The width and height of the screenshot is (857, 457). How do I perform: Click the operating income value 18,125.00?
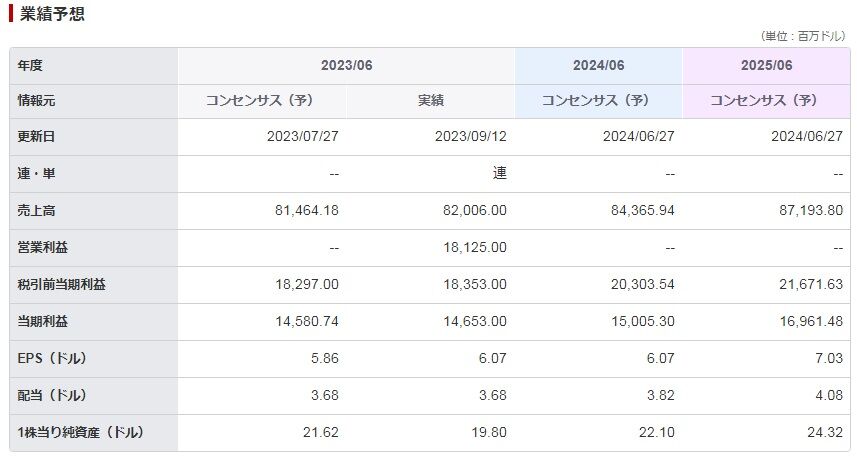click(x=474, y=248)
